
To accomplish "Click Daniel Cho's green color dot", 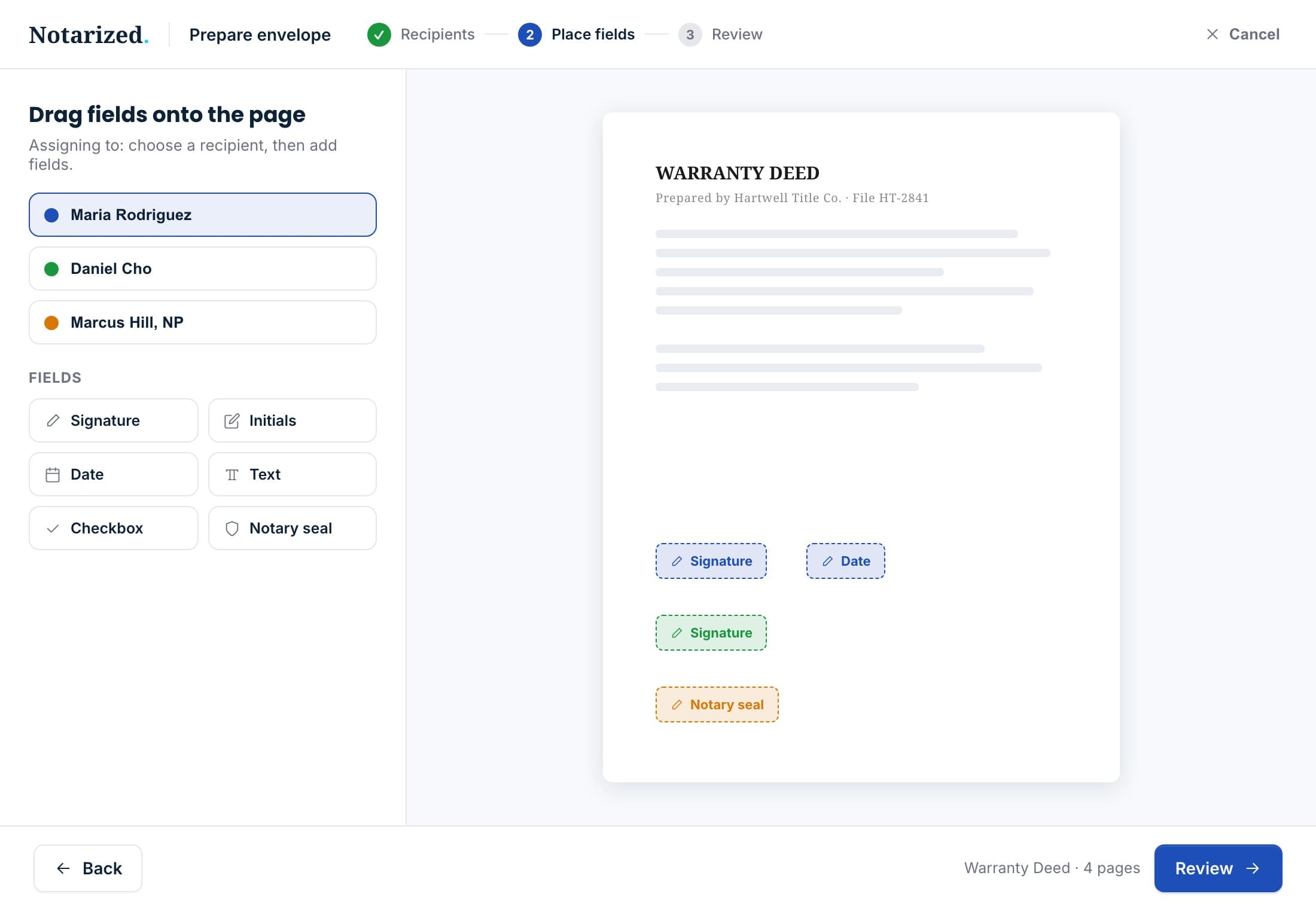I will 51,269.
